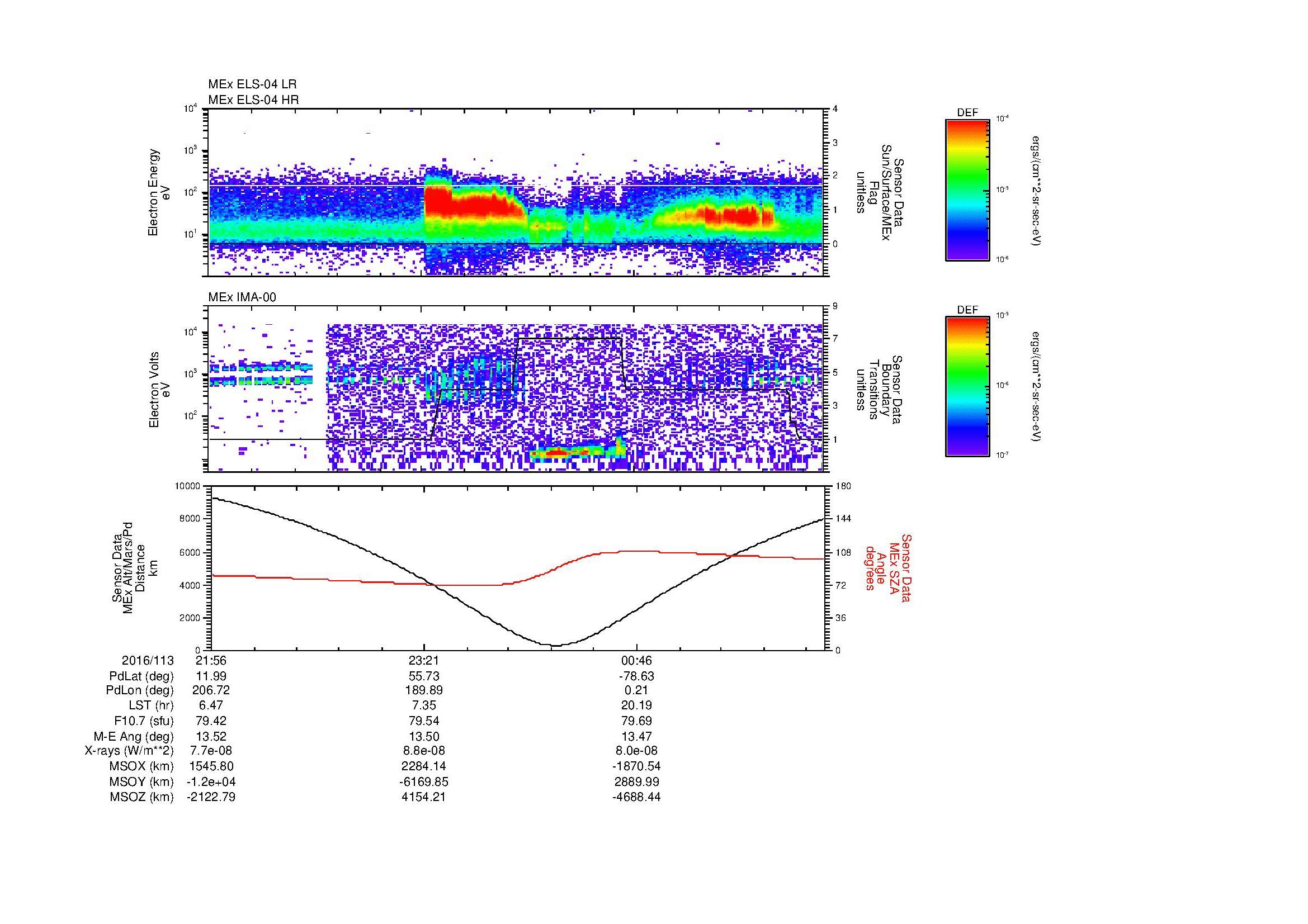Click the MSOY value '-1.2e+04'
The width and height of the screenshot is (1308, 924).
(x=211, y=781)
